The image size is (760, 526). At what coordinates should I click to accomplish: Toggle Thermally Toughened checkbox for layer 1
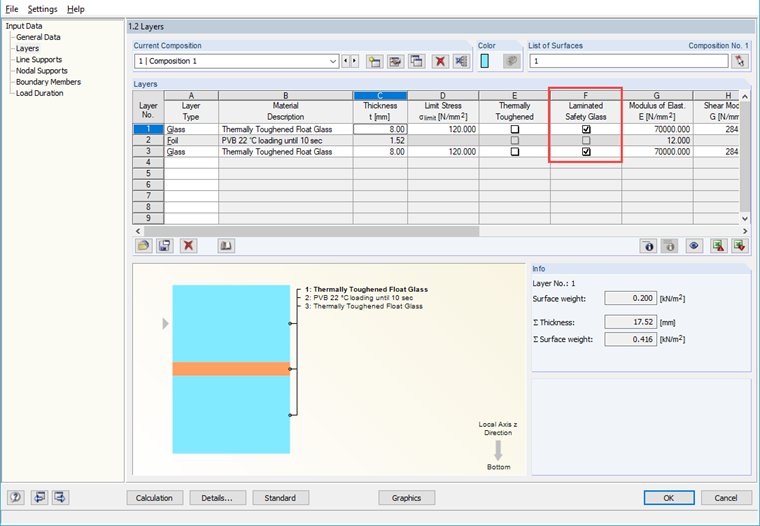(x=515, y=129)
